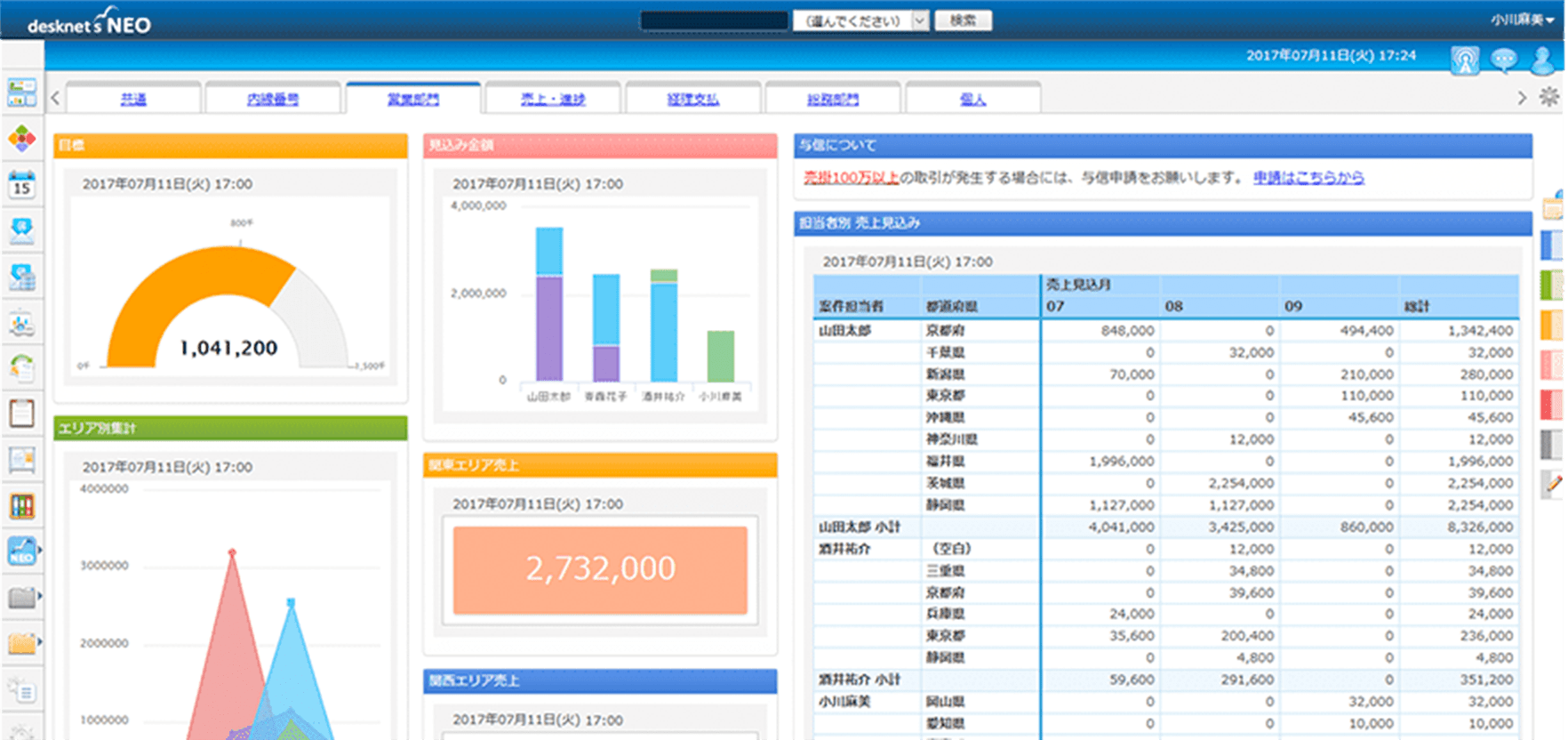Screen dimensions: 1568x740
Task: Open the 小川麻美 user menu dropdown
Action: tap(1523, 20)
